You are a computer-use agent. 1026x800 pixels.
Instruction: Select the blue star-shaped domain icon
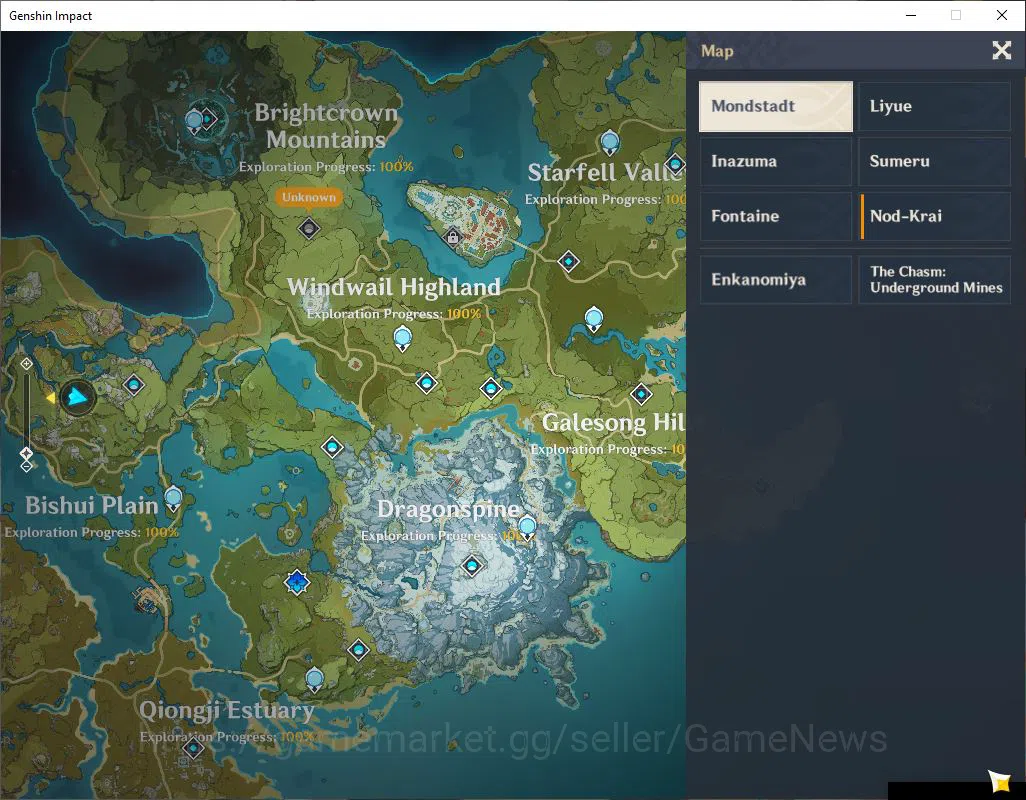tap(297, 582)
